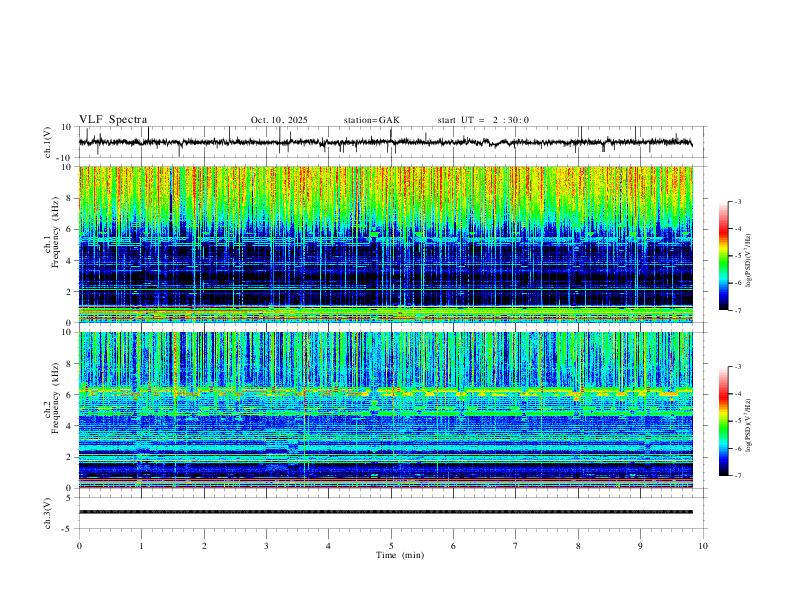
Task: Click the "Time (min)" axis title
Action: (400, 555)
